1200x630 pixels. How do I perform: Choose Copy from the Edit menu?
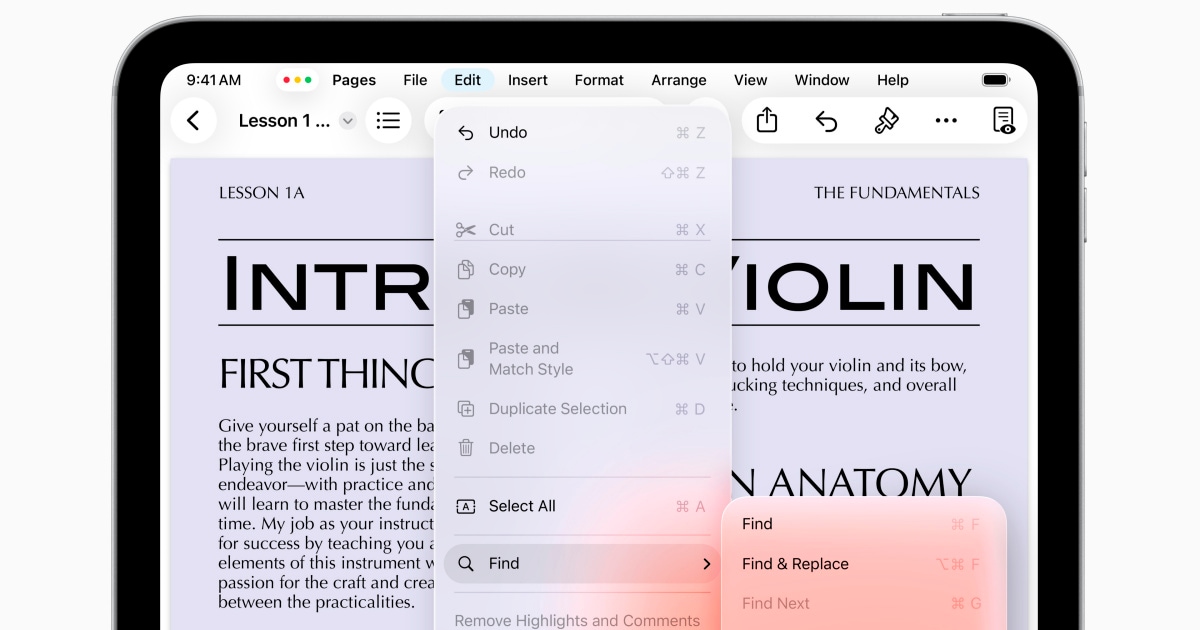point(583,269)
